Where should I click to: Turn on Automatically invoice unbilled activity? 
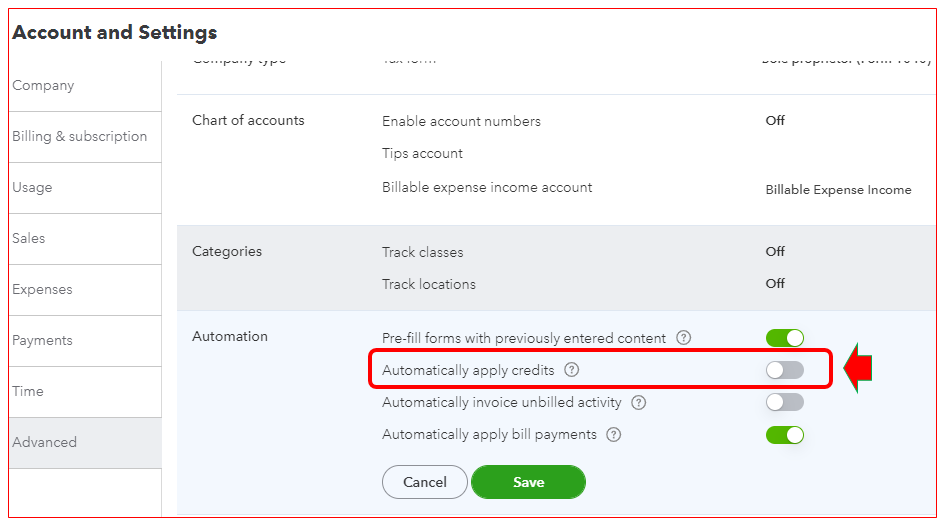point(785,402)
